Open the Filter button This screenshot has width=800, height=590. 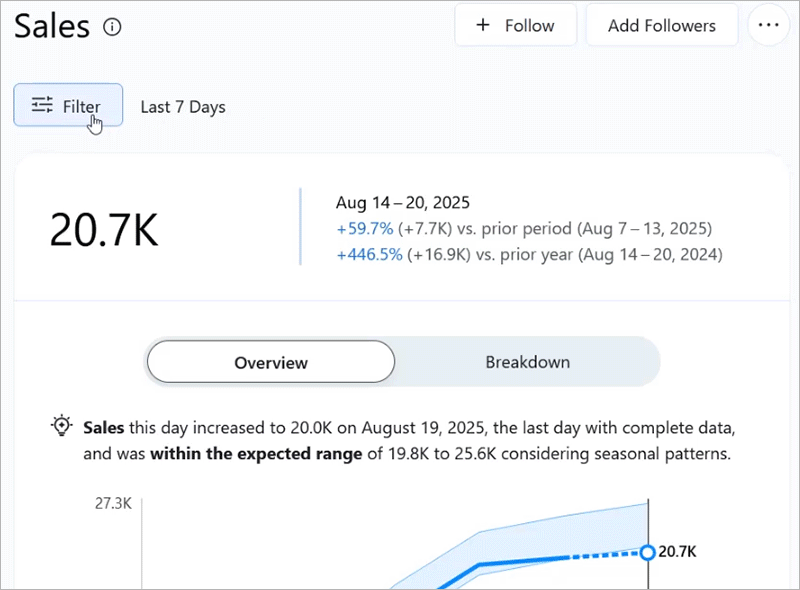pyautogui.click(x=68, y=105)
